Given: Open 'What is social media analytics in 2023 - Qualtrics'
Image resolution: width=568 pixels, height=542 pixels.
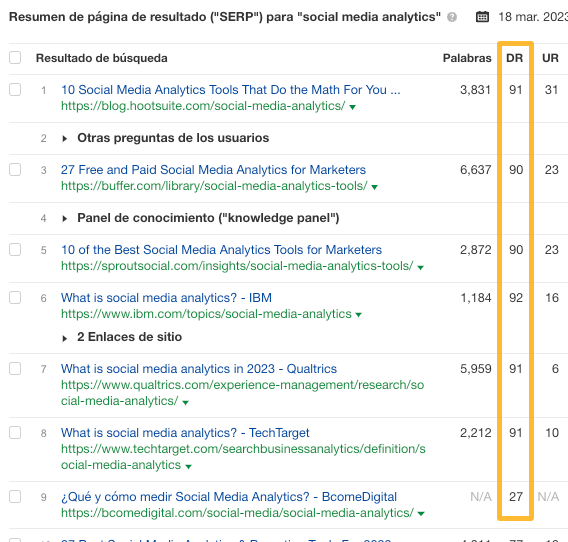Looking at the screenshot, I should point(199,368).
